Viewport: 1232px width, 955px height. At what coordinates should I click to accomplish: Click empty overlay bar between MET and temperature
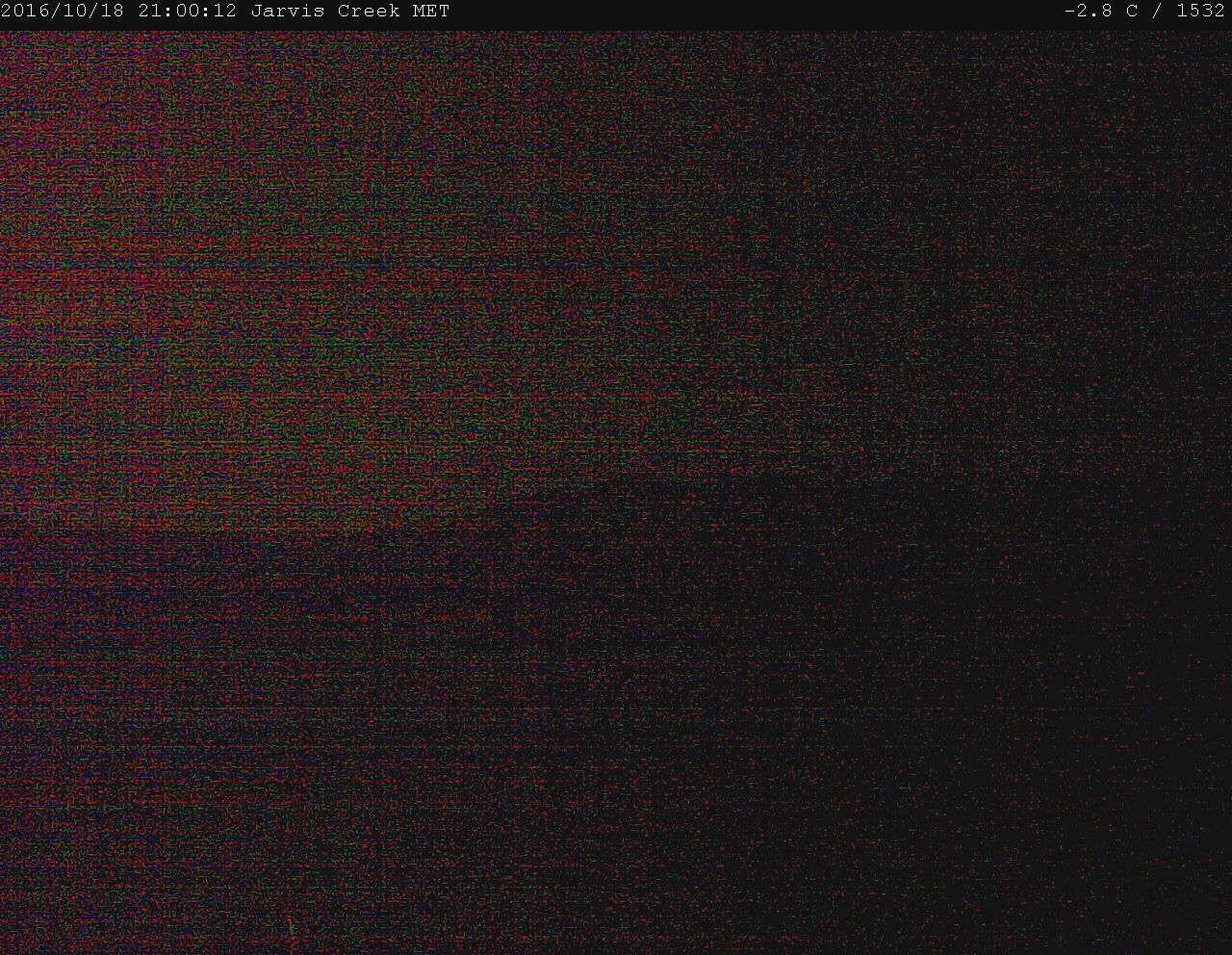751,12
